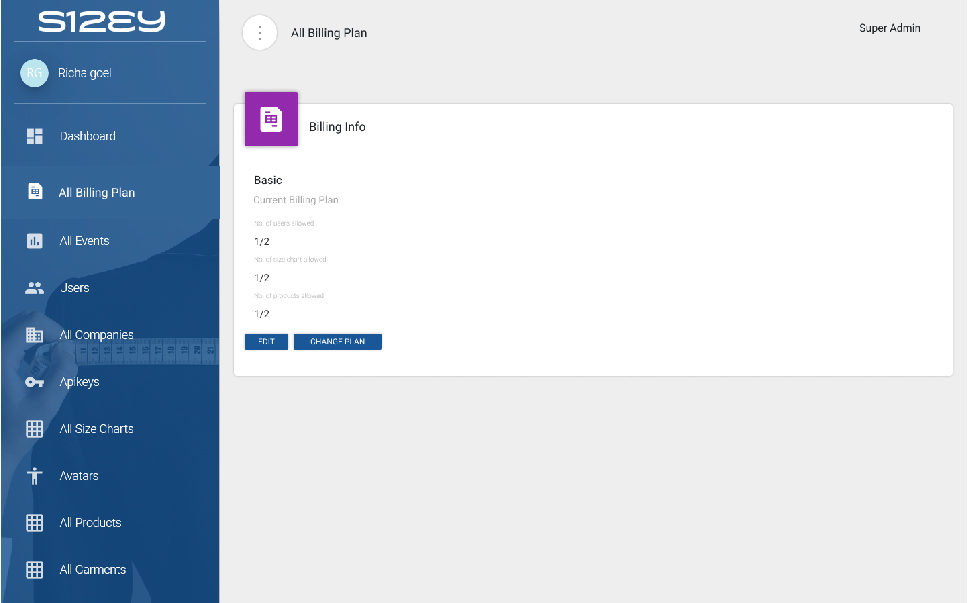Click the All Products grid icon
This screenshot has width=968, height=603.
coord(35,523)
